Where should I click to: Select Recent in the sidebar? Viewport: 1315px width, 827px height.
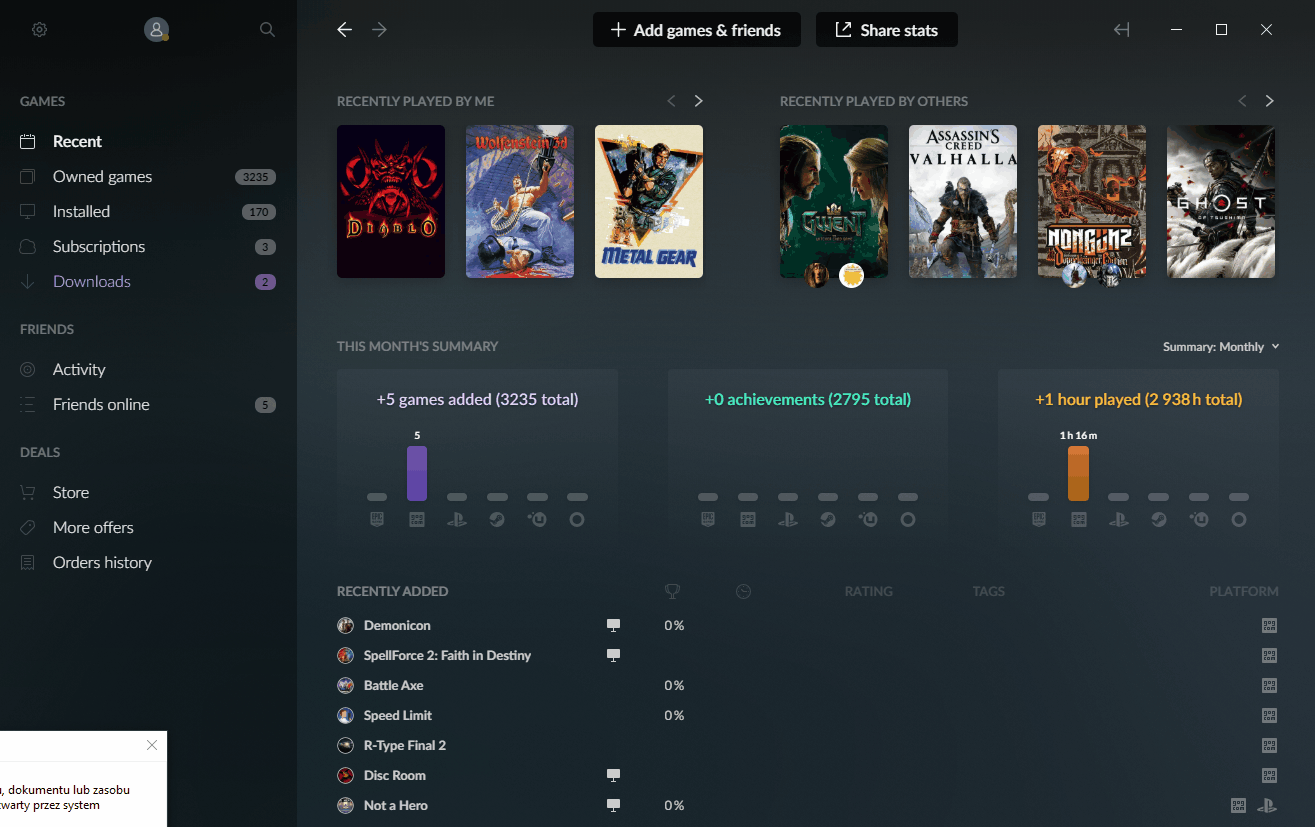148,142
